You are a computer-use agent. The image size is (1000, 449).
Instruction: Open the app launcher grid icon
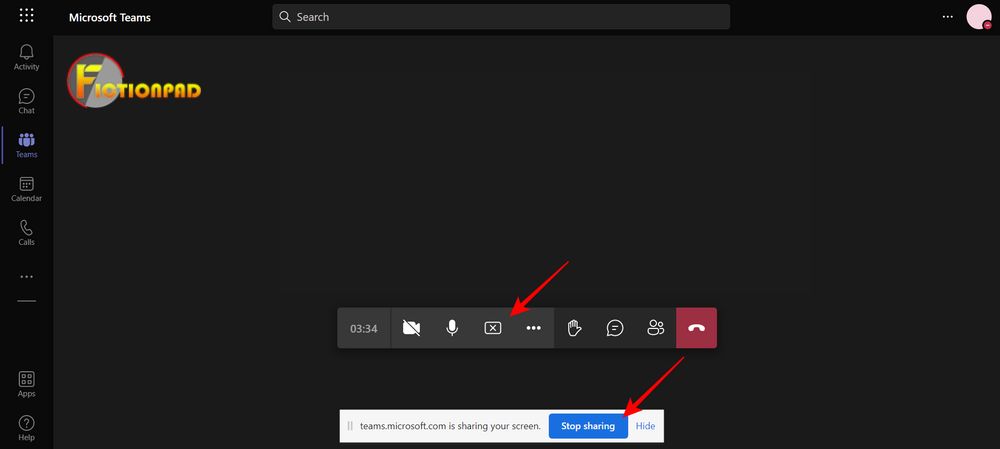pyautogui.click(x=26, y=16)
